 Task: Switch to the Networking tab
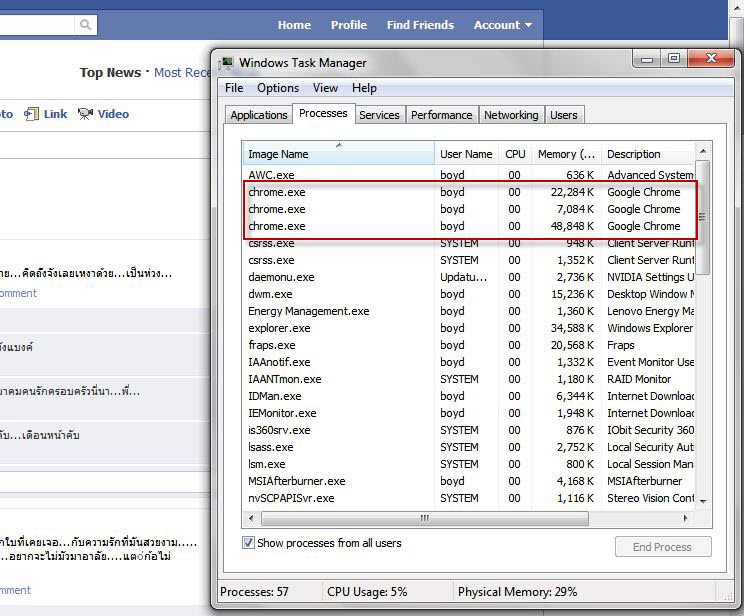511,115
